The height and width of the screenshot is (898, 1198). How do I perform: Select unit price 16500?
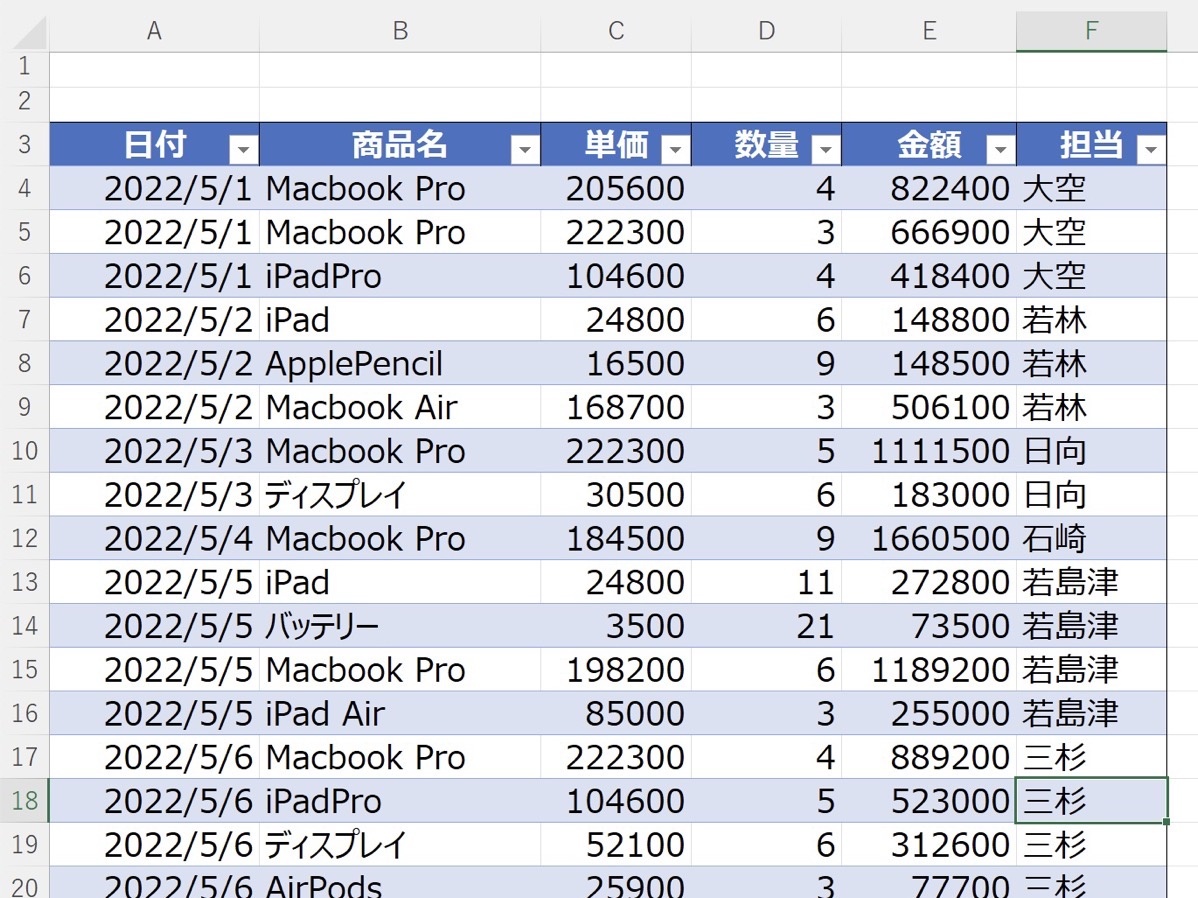(x=616, y=363)
